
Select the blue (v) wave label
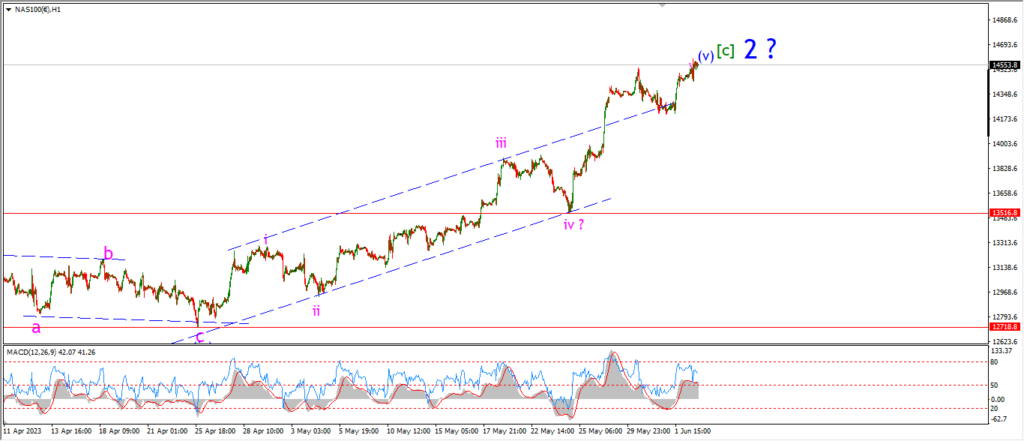click(706, 55)
